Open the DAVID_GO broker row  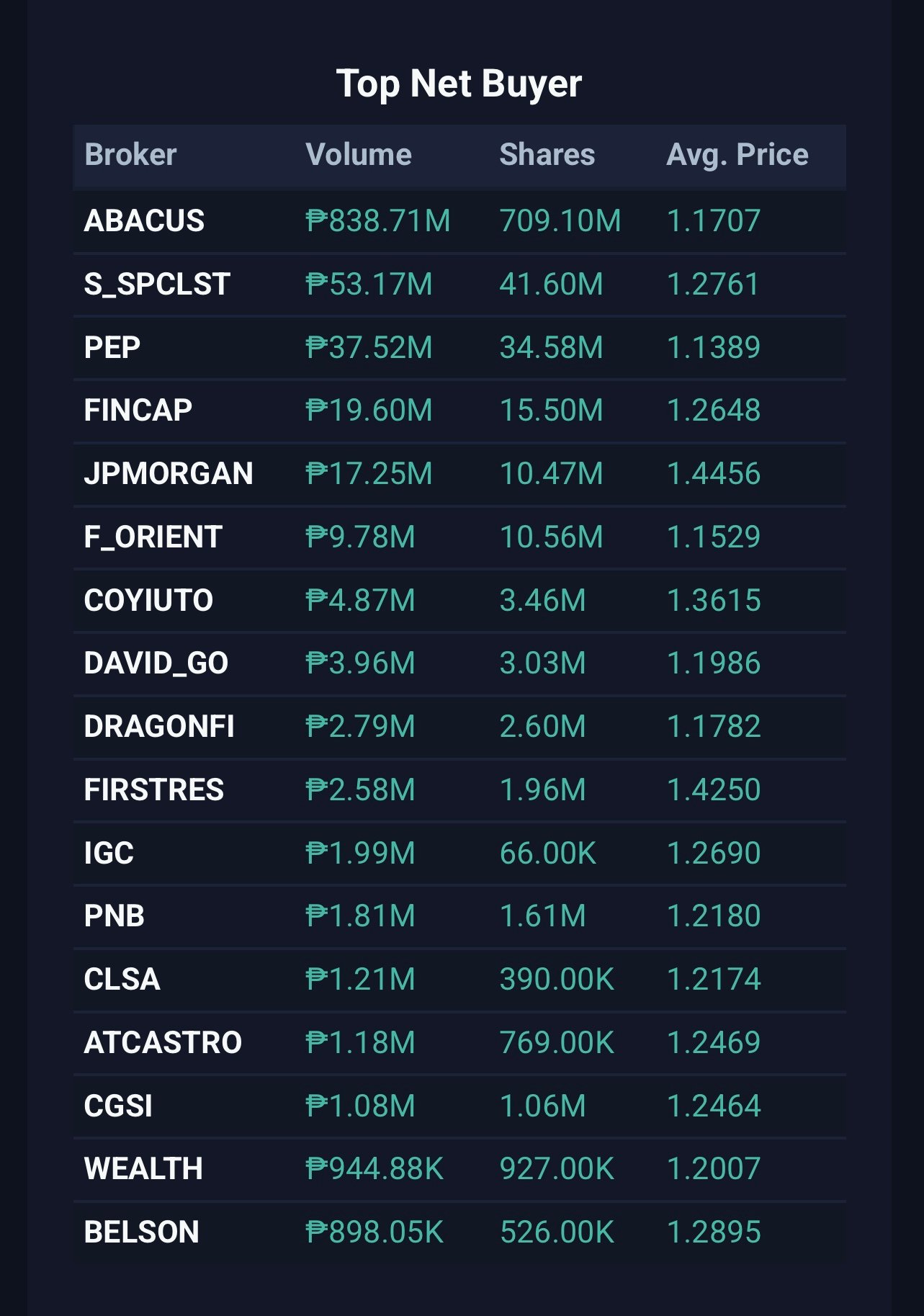(459, 663)
